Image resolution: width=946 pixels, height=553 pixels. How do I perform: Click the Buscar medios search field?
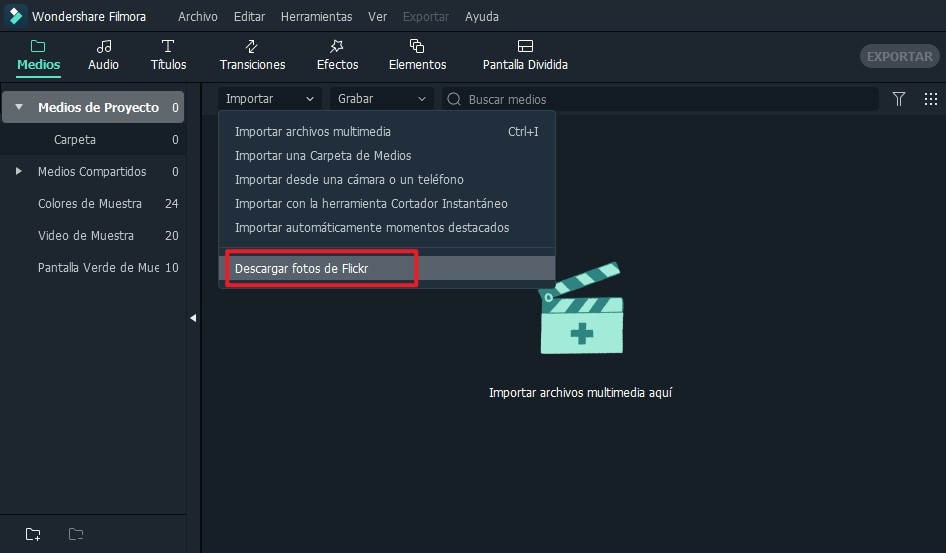pos(660,99)
